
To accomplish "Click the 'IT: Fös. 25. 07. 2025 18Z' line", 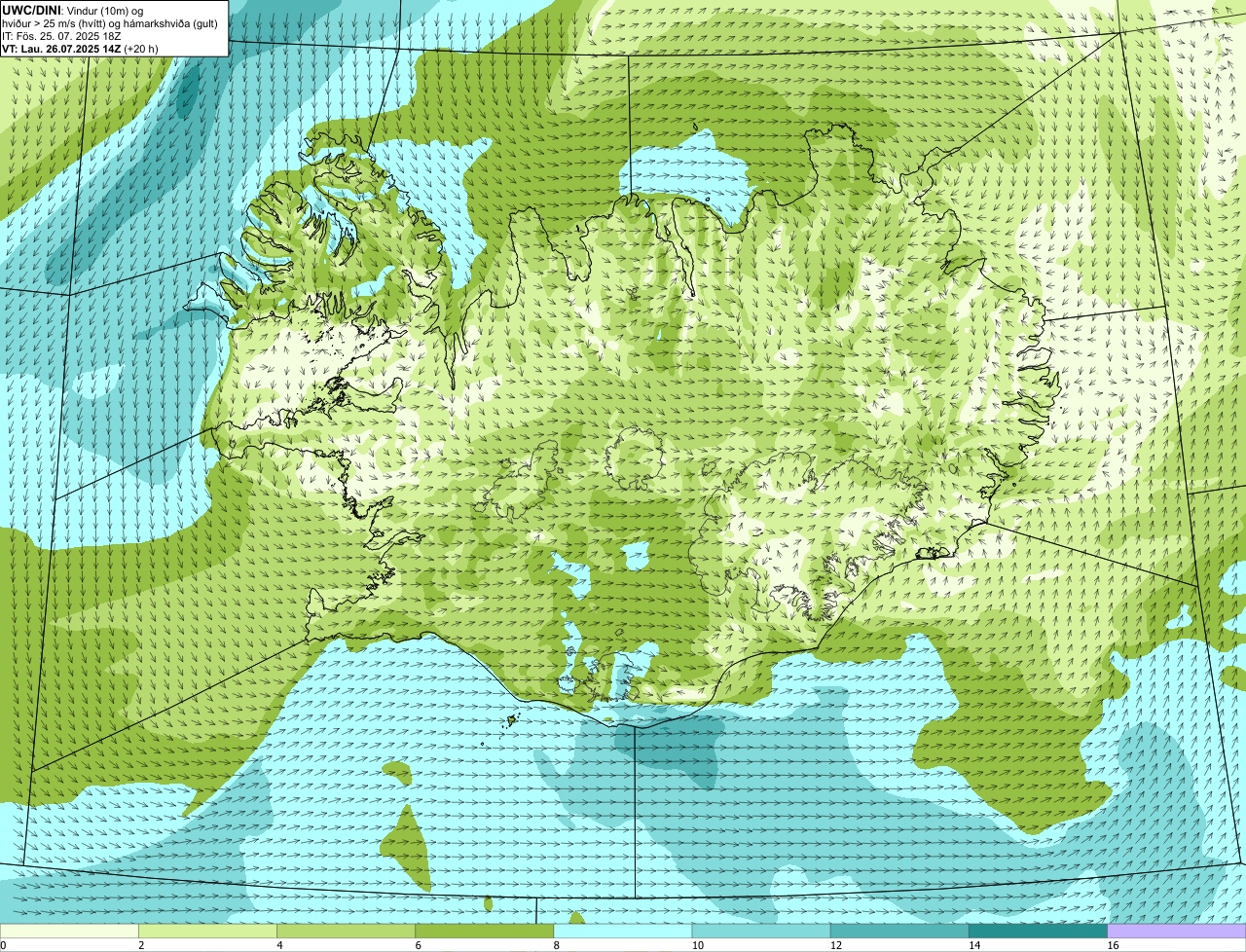I will pyautogui.click(x=61, y=36).
